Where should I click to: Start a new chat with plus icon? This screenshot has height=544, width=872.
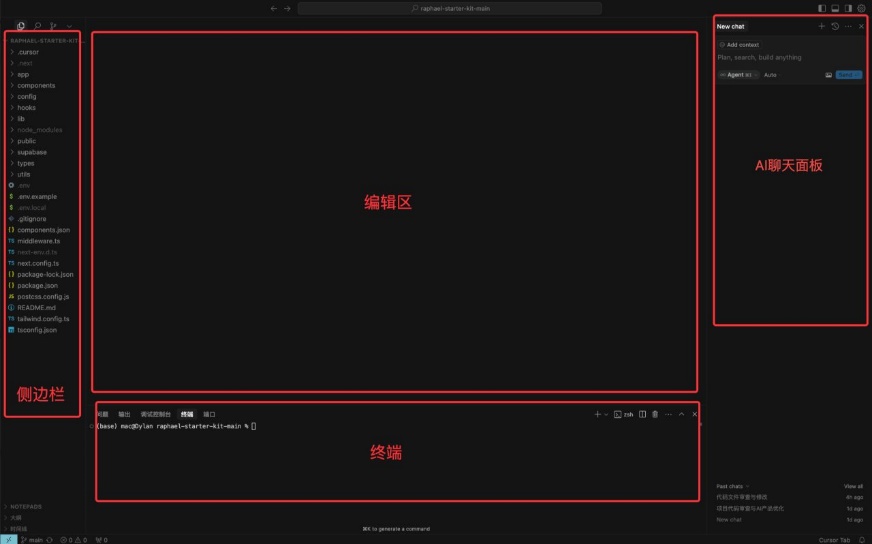[822, 26]
